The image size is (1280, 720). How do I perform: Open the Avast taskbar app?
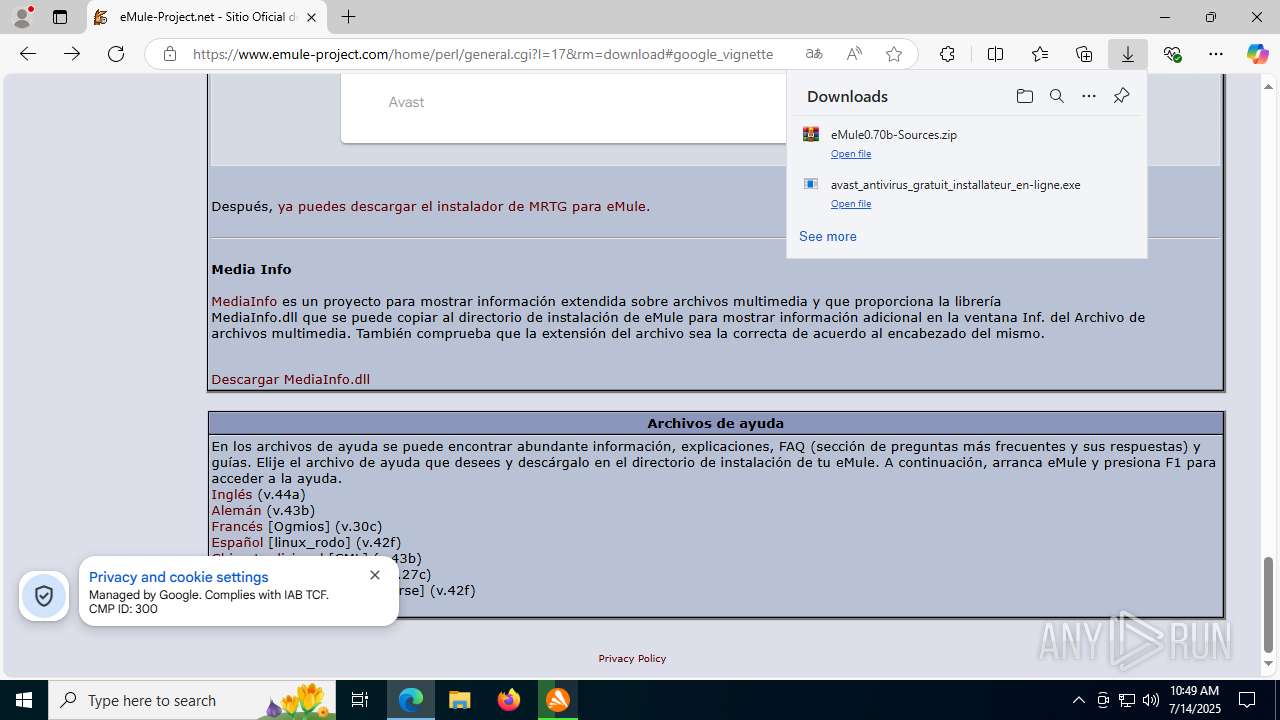click(558, 700)
